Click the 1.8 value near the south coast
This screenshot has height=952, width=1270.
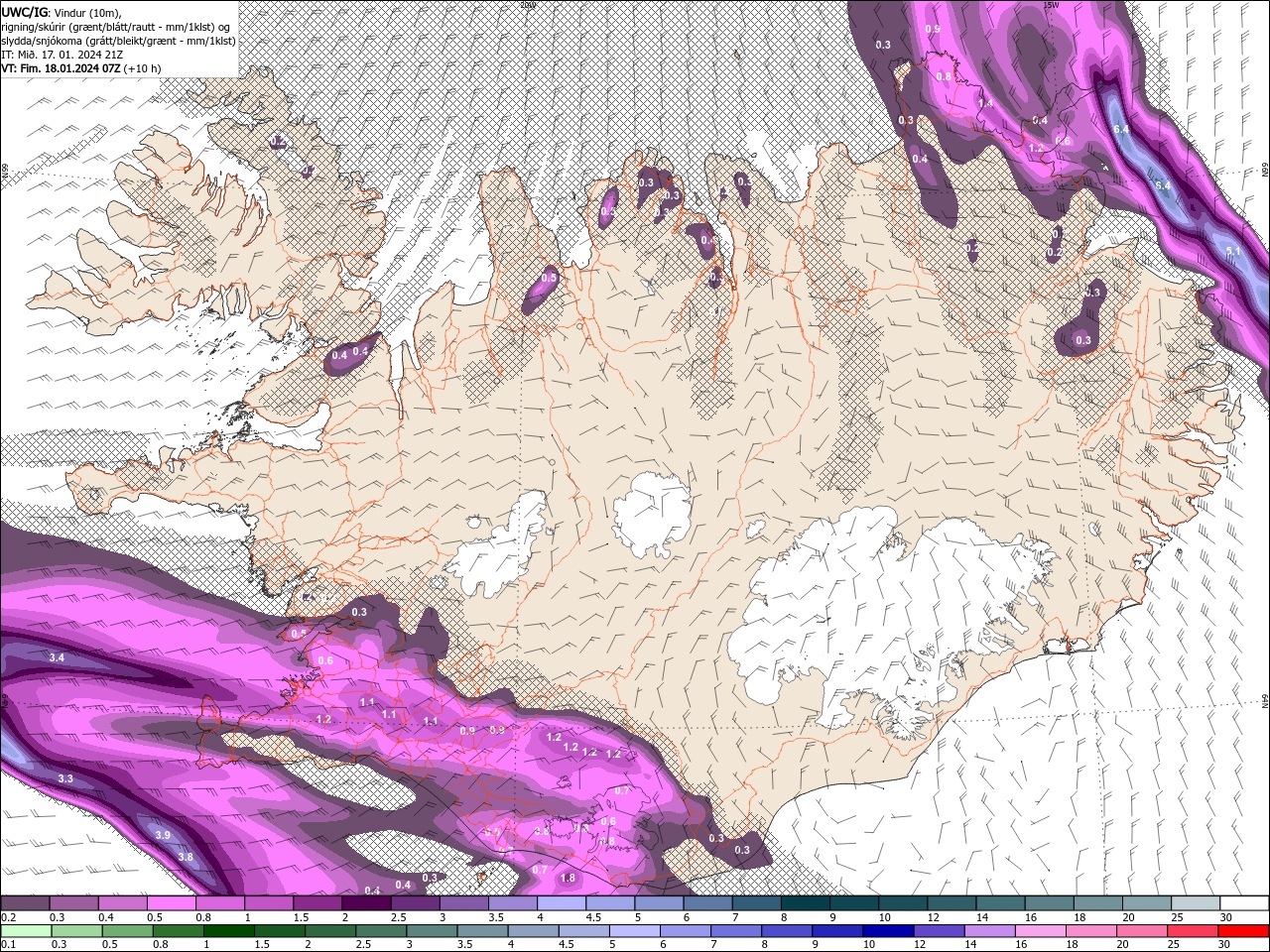pyautogui.click(x=568, y=879)
